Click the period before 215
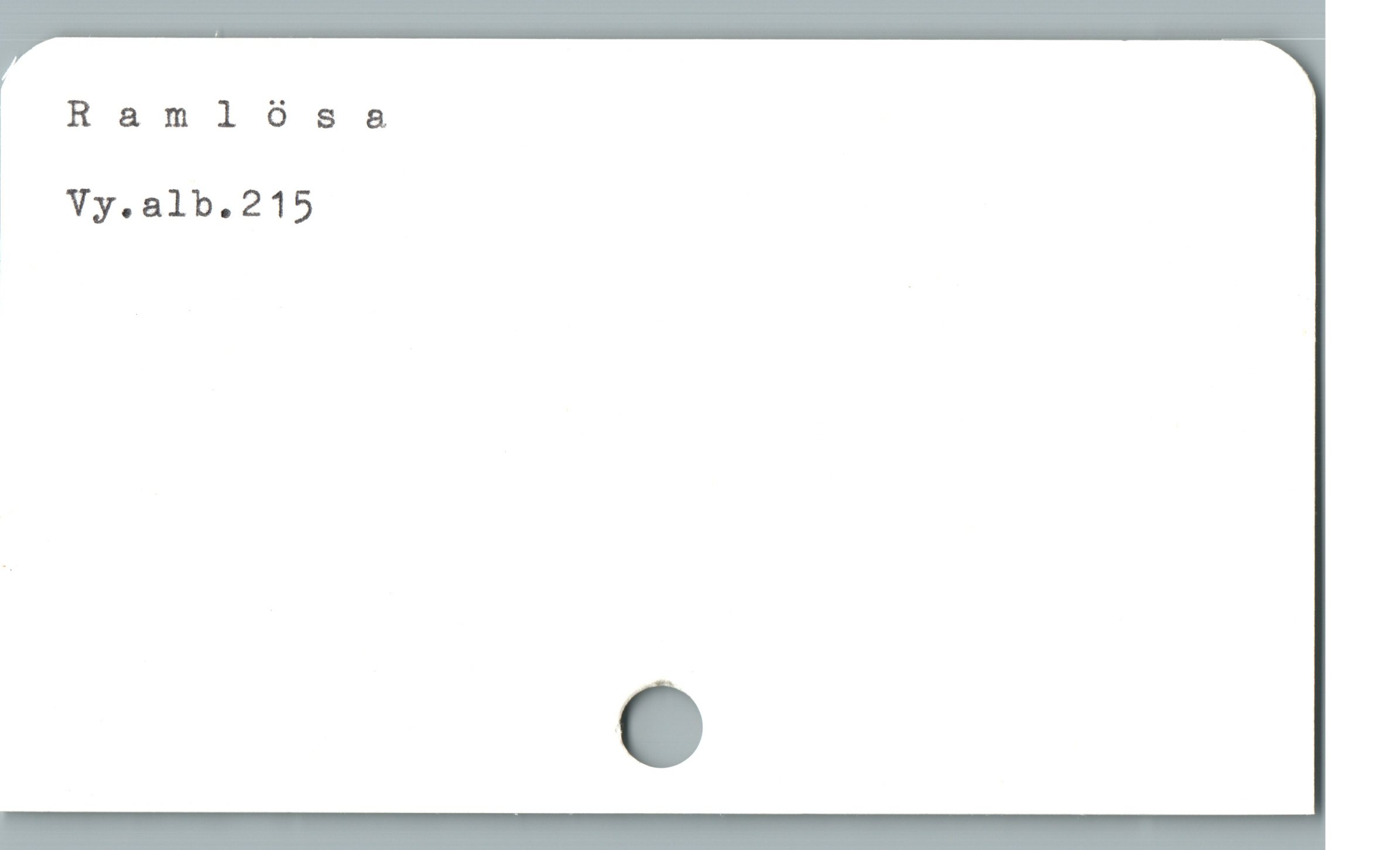The width and height of the screenshot is (1400, 850). 228,211
